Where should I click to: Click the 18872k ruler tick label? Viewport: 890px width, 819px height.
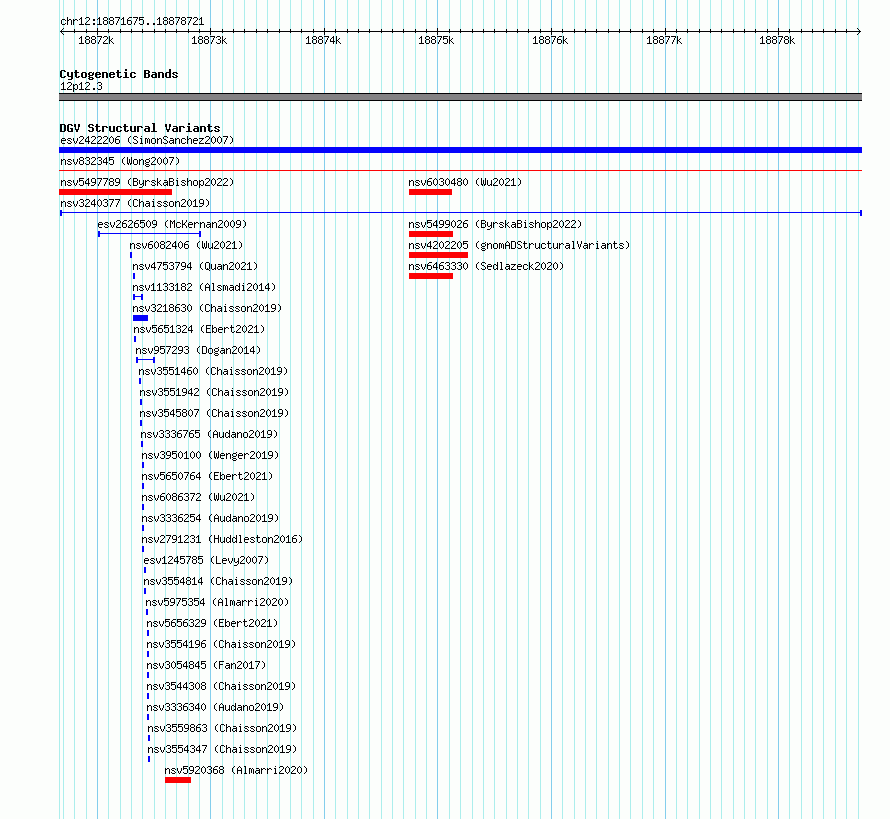(x=96, y=40)
